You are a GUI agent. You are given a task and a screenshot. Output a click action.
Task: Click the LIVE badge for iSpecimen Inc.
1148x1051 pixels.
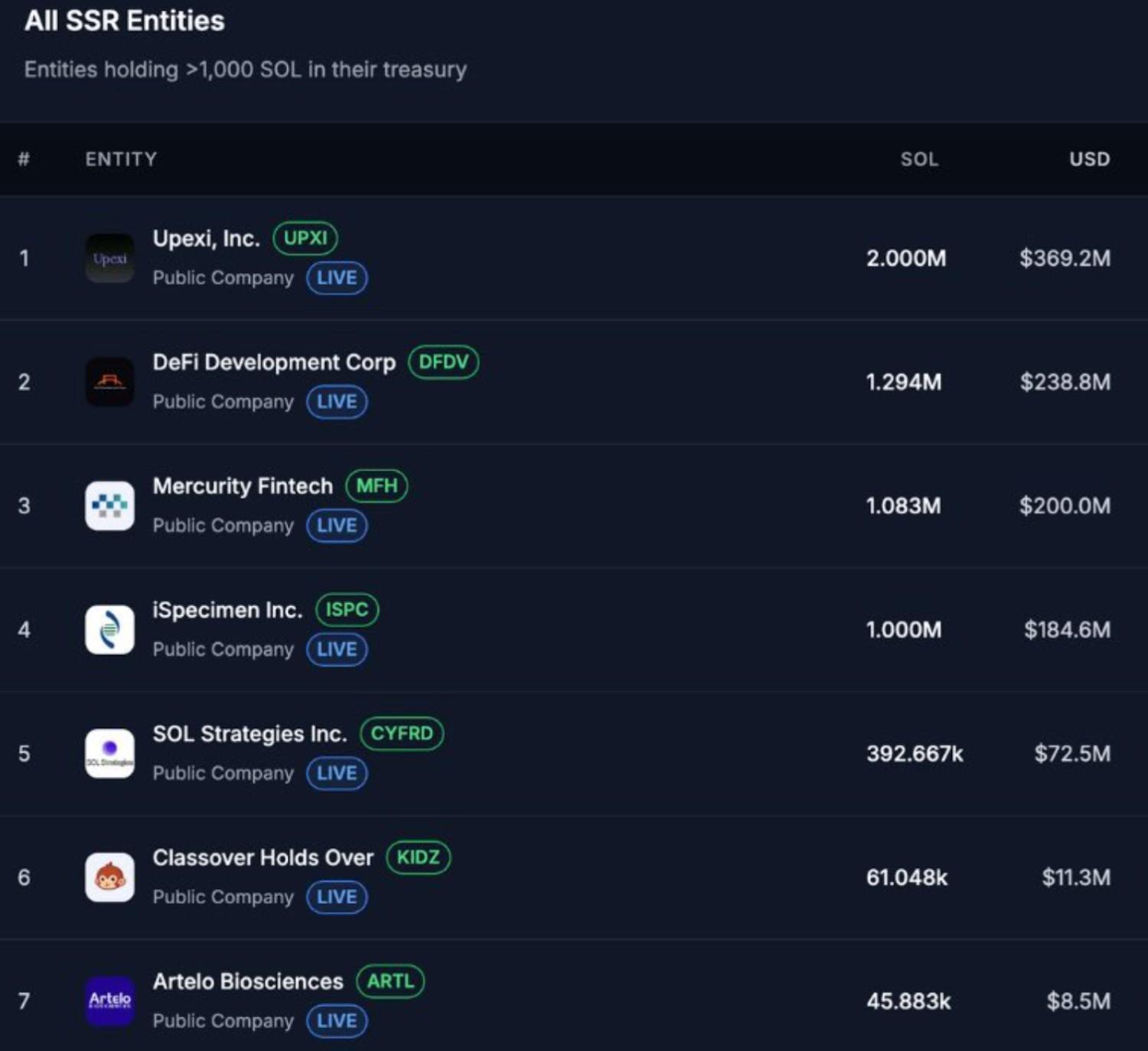click(337, 650)
